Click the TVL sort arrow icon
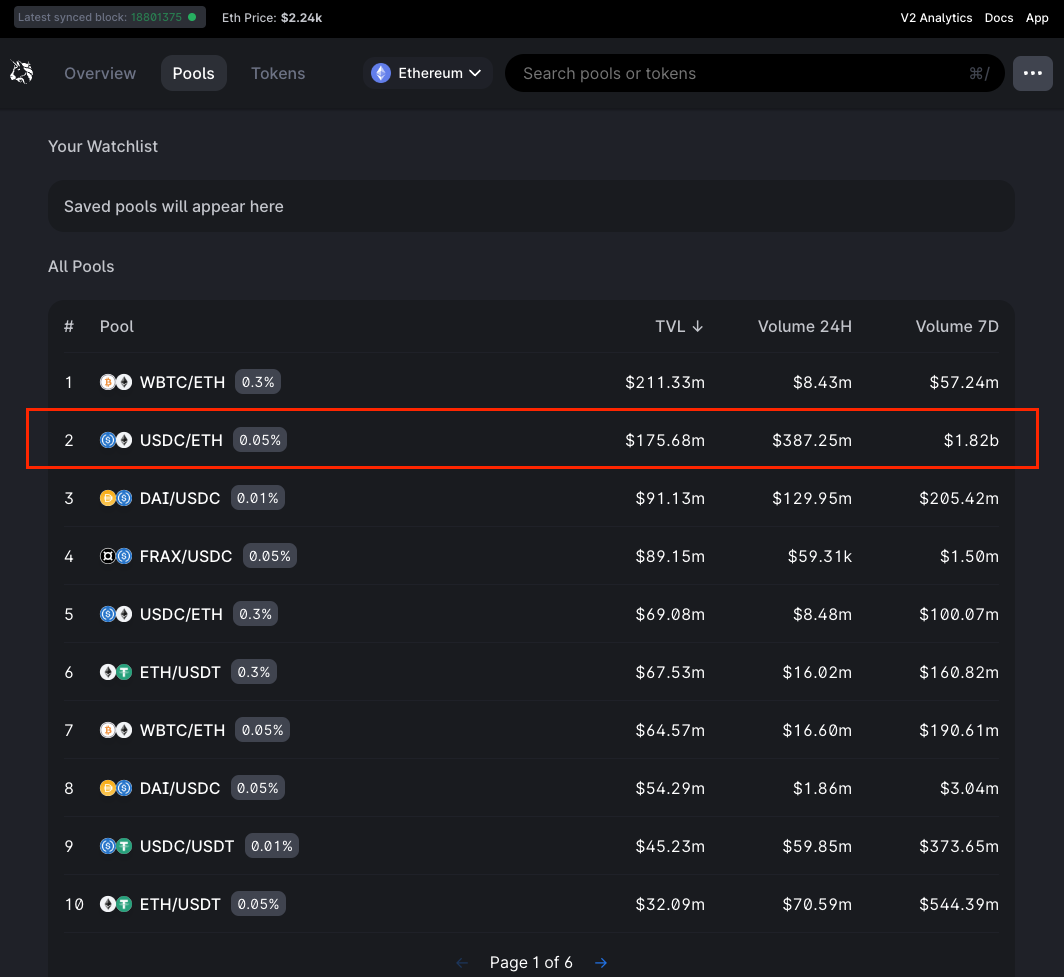Image resolution: width=1064 pixels, height=977 pixels. click(x=698, y=326)
